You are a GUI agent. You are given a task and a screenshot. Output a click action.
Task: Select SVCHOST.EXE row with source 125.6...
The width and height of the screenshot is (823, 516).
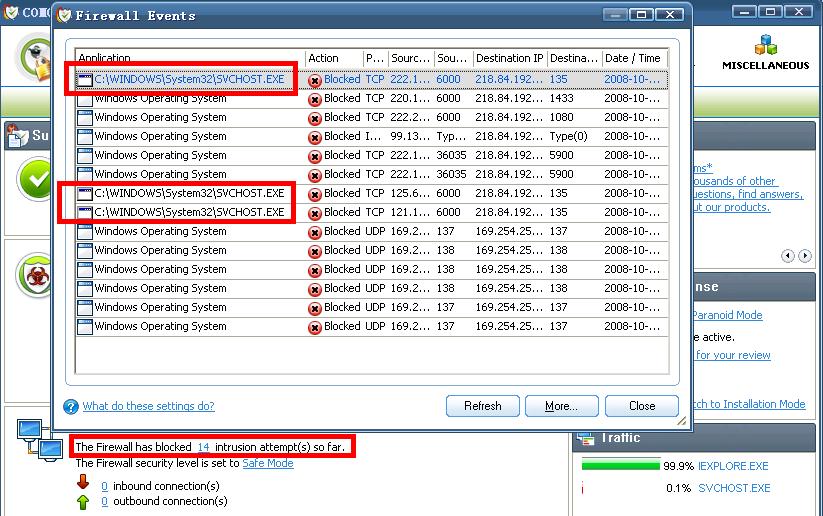coord(372,194)
